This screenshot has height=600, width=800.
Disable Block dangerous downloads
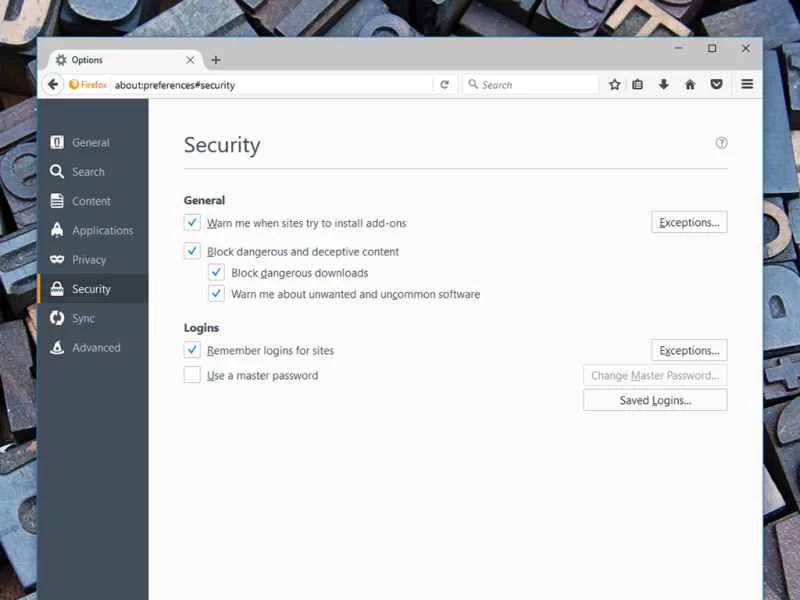pos(217,272)
